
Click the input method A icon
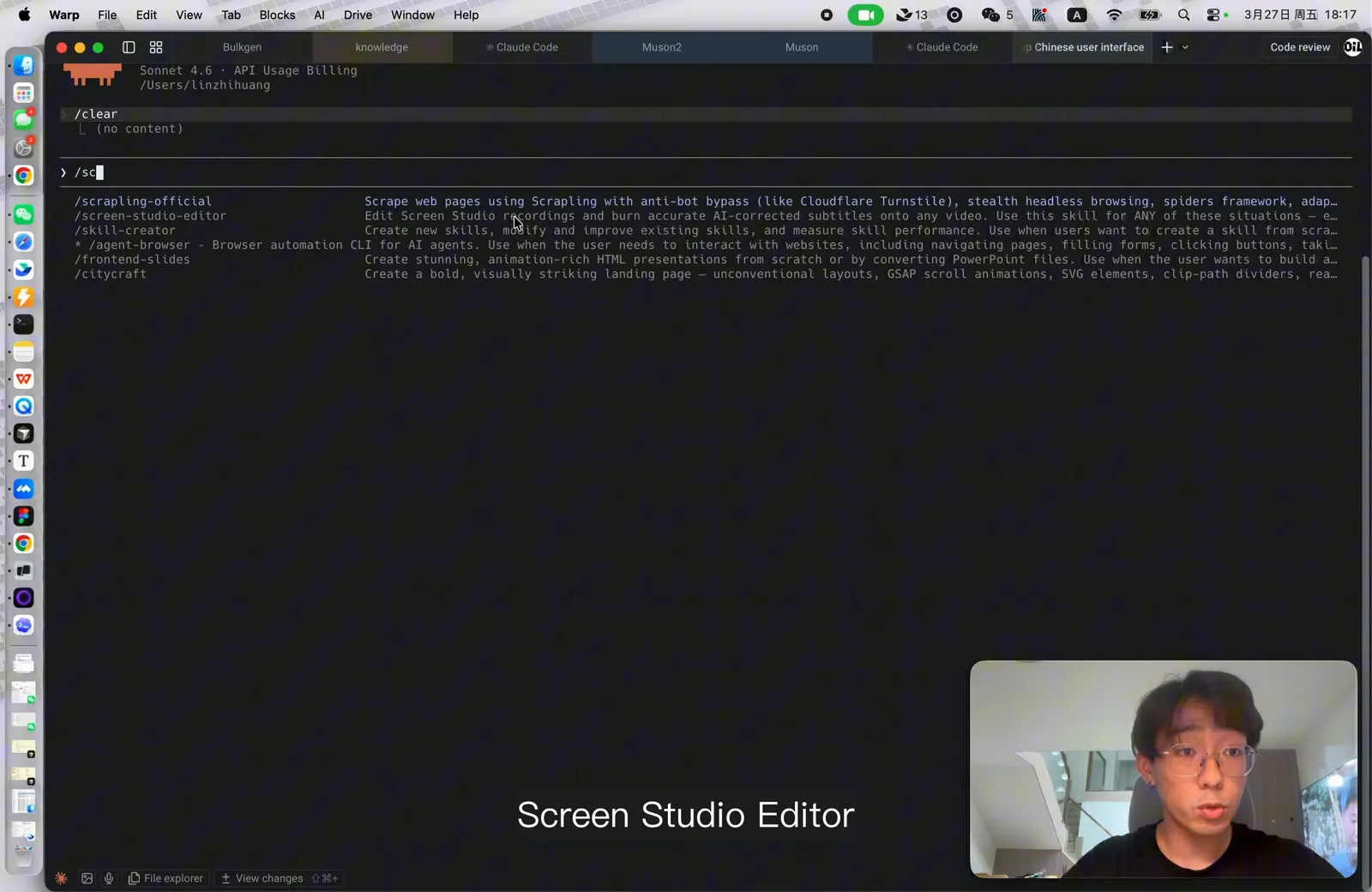[1077, 15]
